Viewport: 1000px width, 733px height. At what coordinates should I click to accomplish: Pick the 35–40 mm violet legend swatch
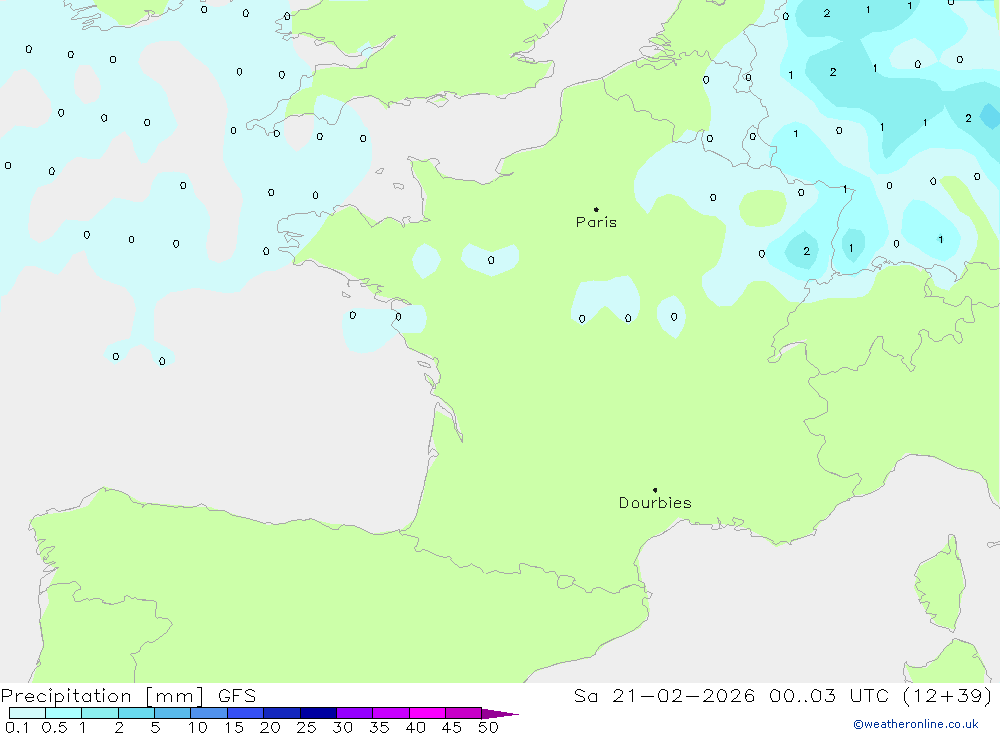point(391,713)
